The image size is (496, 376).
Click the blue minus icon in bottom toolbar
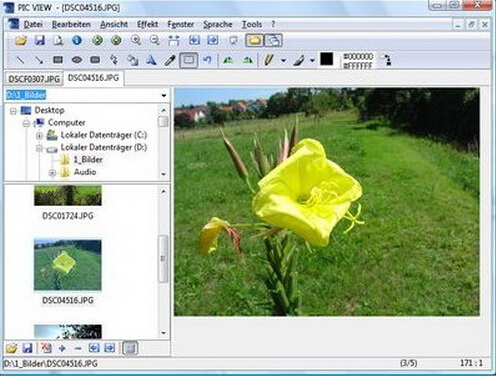click(x=78, y=348)
